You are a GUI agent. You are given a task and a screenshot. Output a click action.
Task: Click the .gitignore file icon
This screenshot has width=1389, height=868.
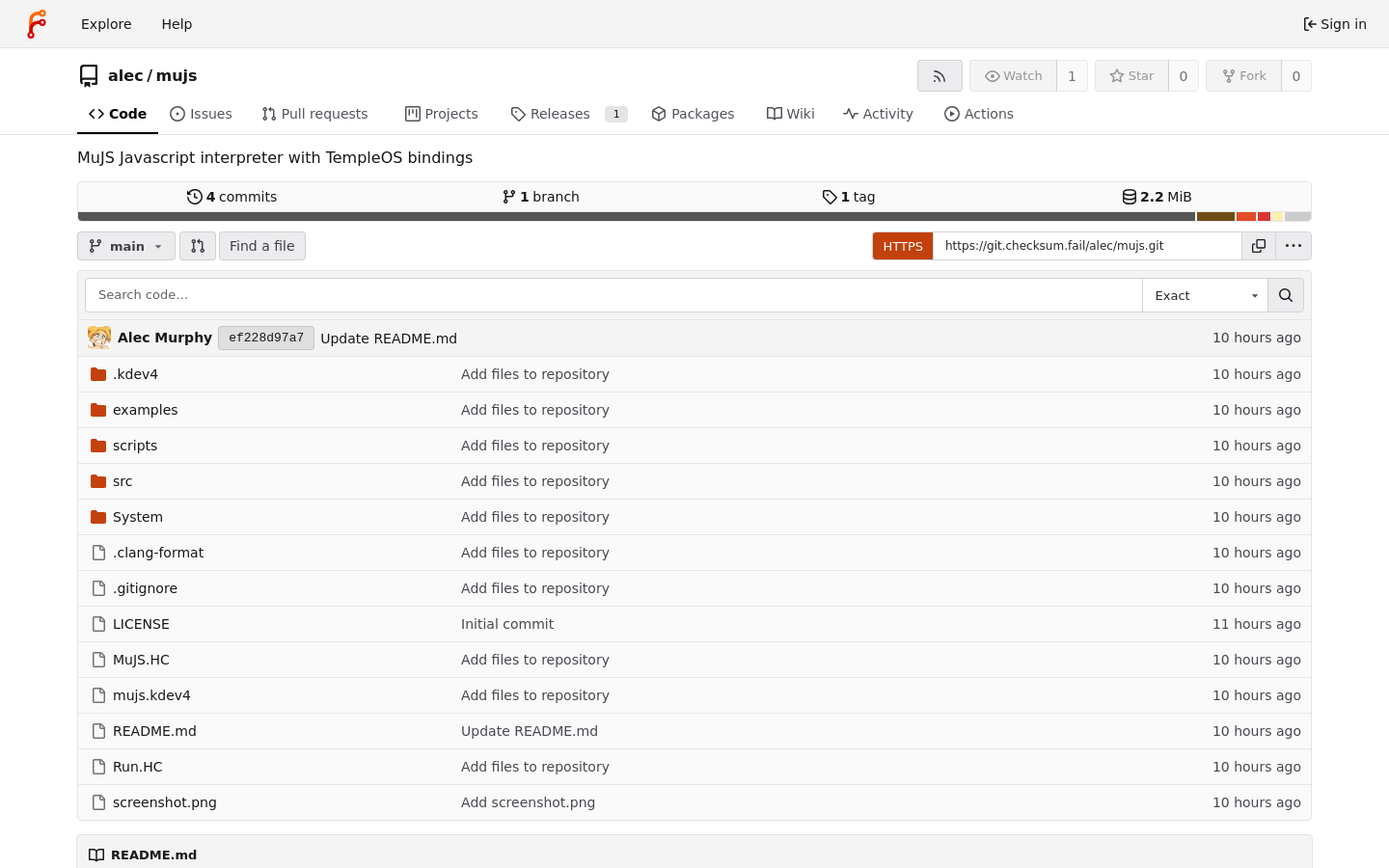pos(98,588)
